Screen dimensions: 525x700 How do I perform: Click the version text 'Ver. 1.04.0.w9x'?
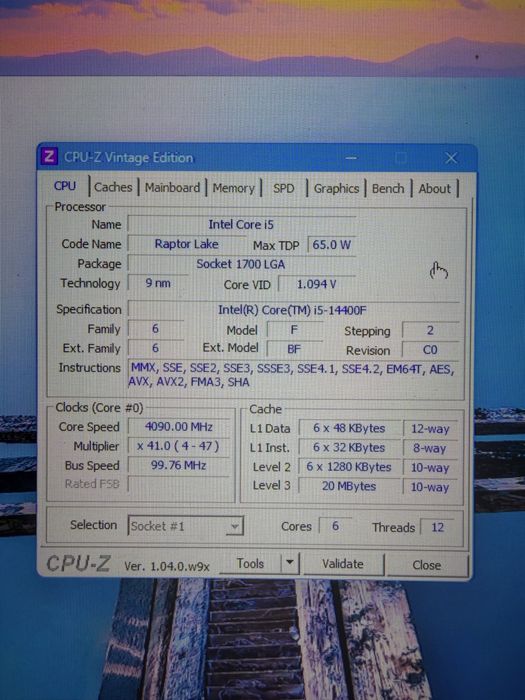click(167, 566)
